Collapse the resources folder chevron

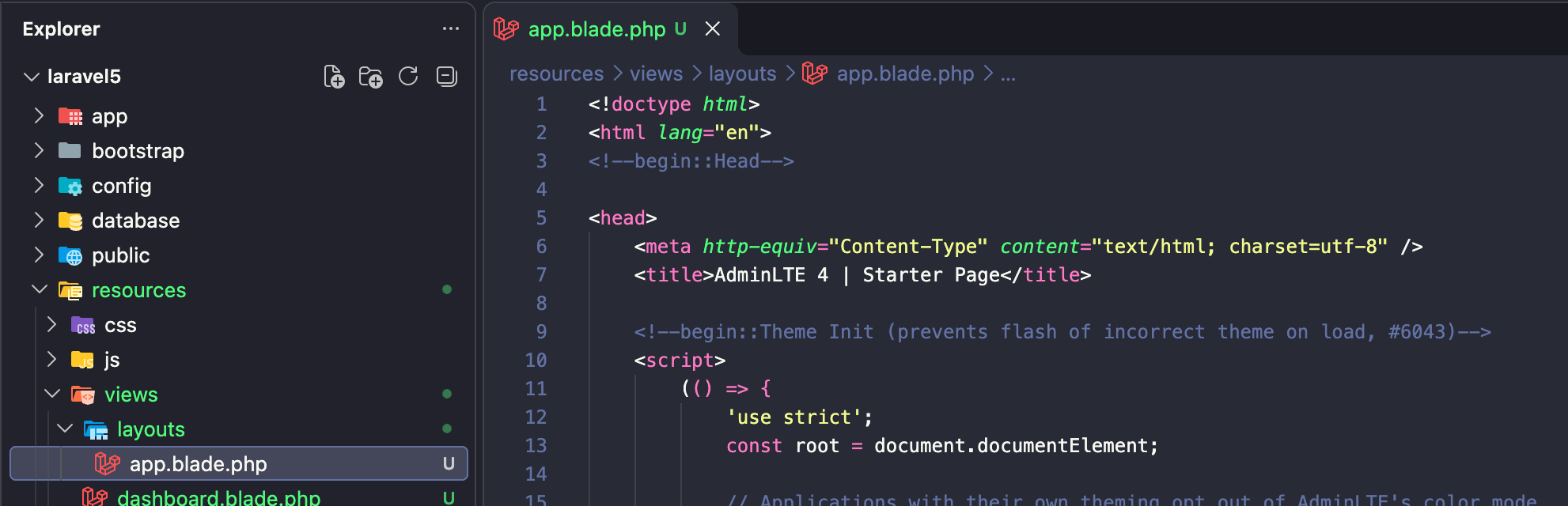[x=40, y=289]
